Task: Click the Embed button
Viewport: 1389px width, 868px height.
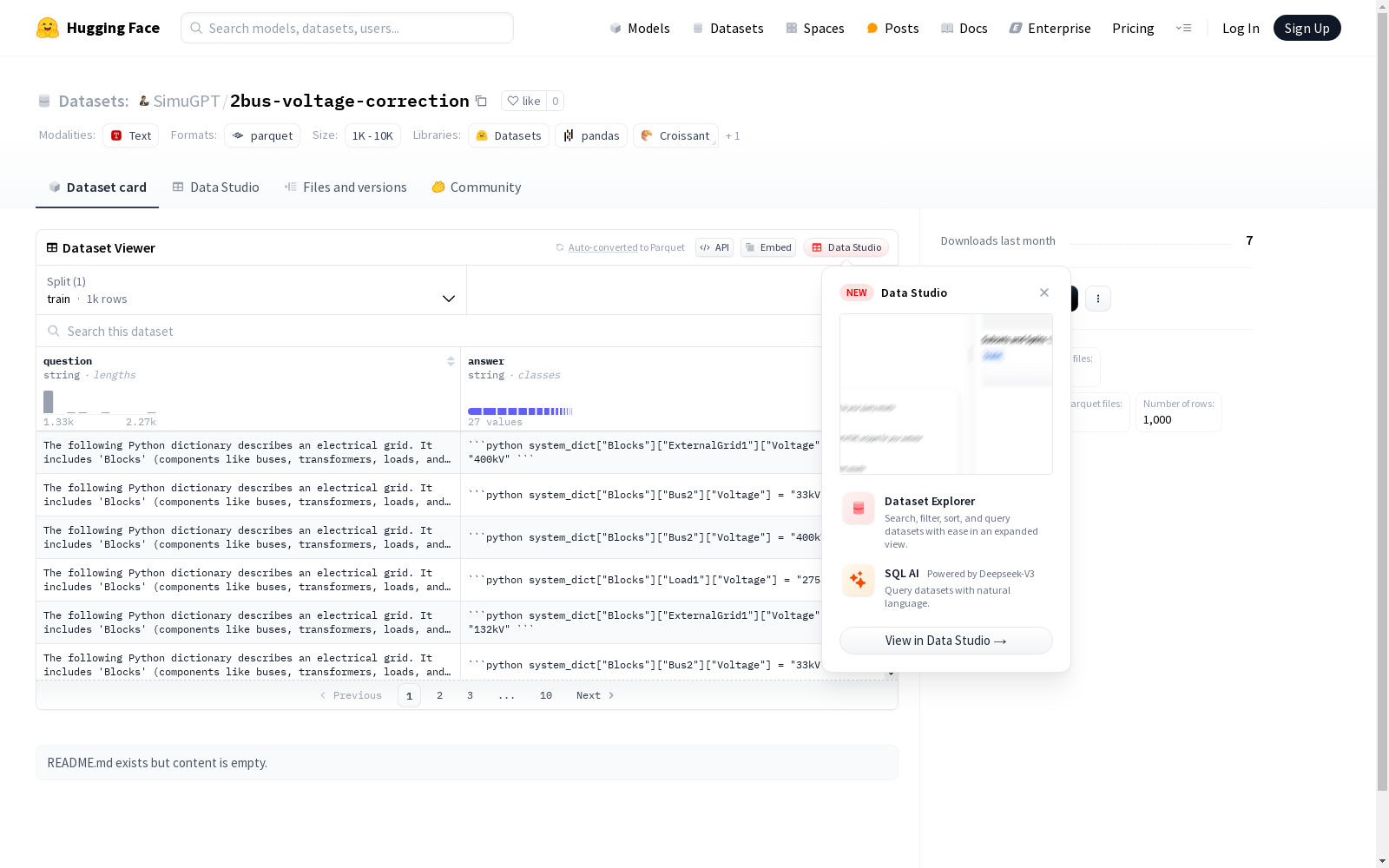Action: (x=768, y=247)
